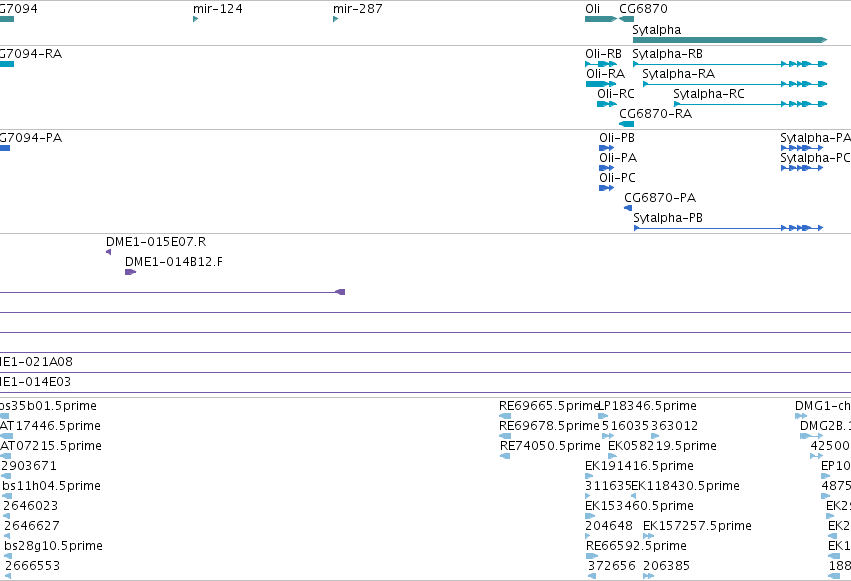The image size is (851, 581).
Task: Select the EK153460.5prime EST label
Action: [x=639, y=506]
